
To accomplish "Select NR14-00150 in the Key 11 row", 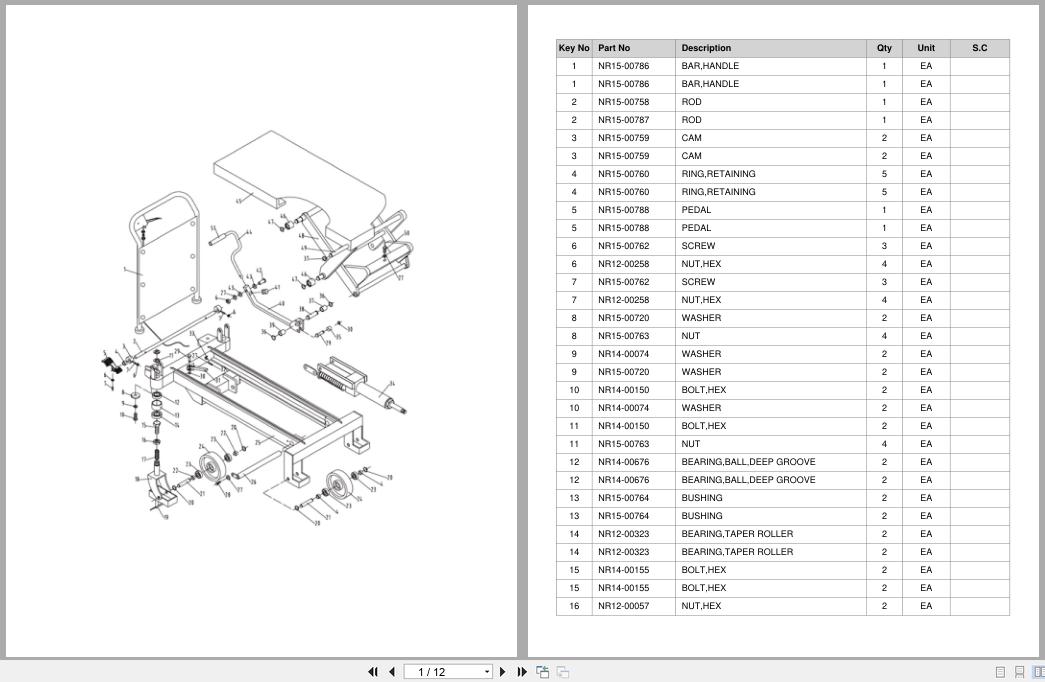I will pyautogui.click(x=623, y=426).
